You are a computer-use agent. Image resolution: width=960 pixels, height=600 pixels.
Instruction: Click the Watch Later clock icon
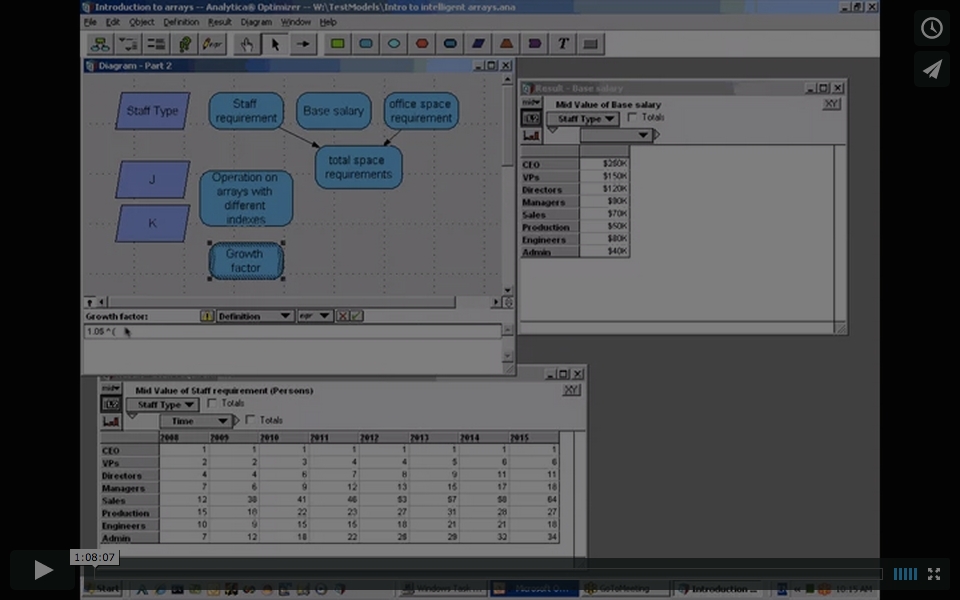pos(931,28)
